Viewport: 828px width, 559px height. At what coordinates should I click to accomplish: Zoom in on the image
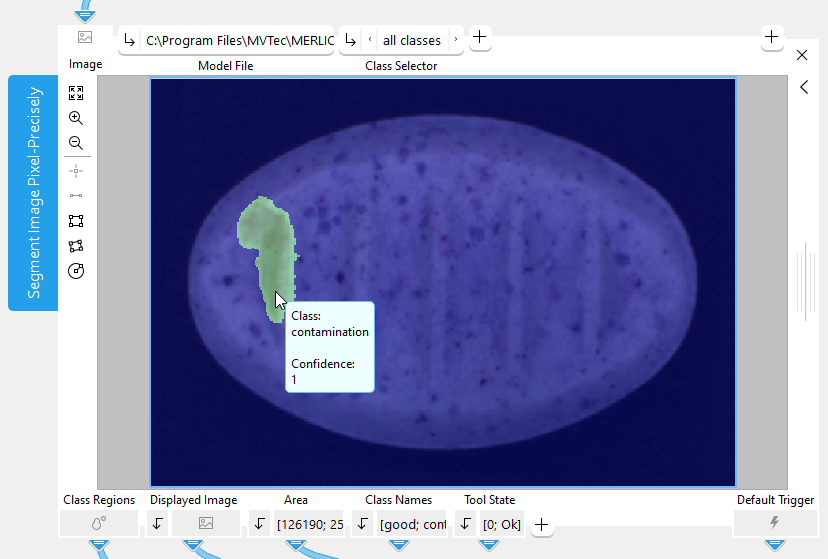(76, 118)
